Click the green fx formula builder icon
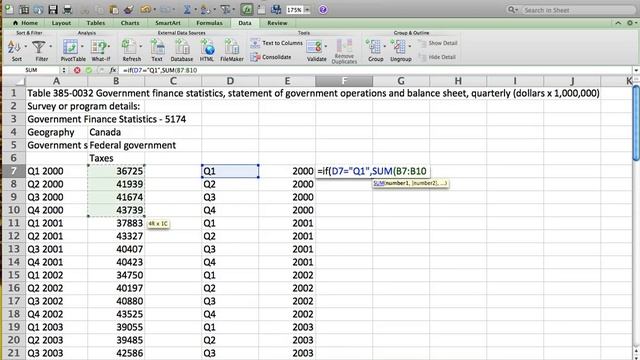This screenshot has width=640, height=360. coord(247,9)
